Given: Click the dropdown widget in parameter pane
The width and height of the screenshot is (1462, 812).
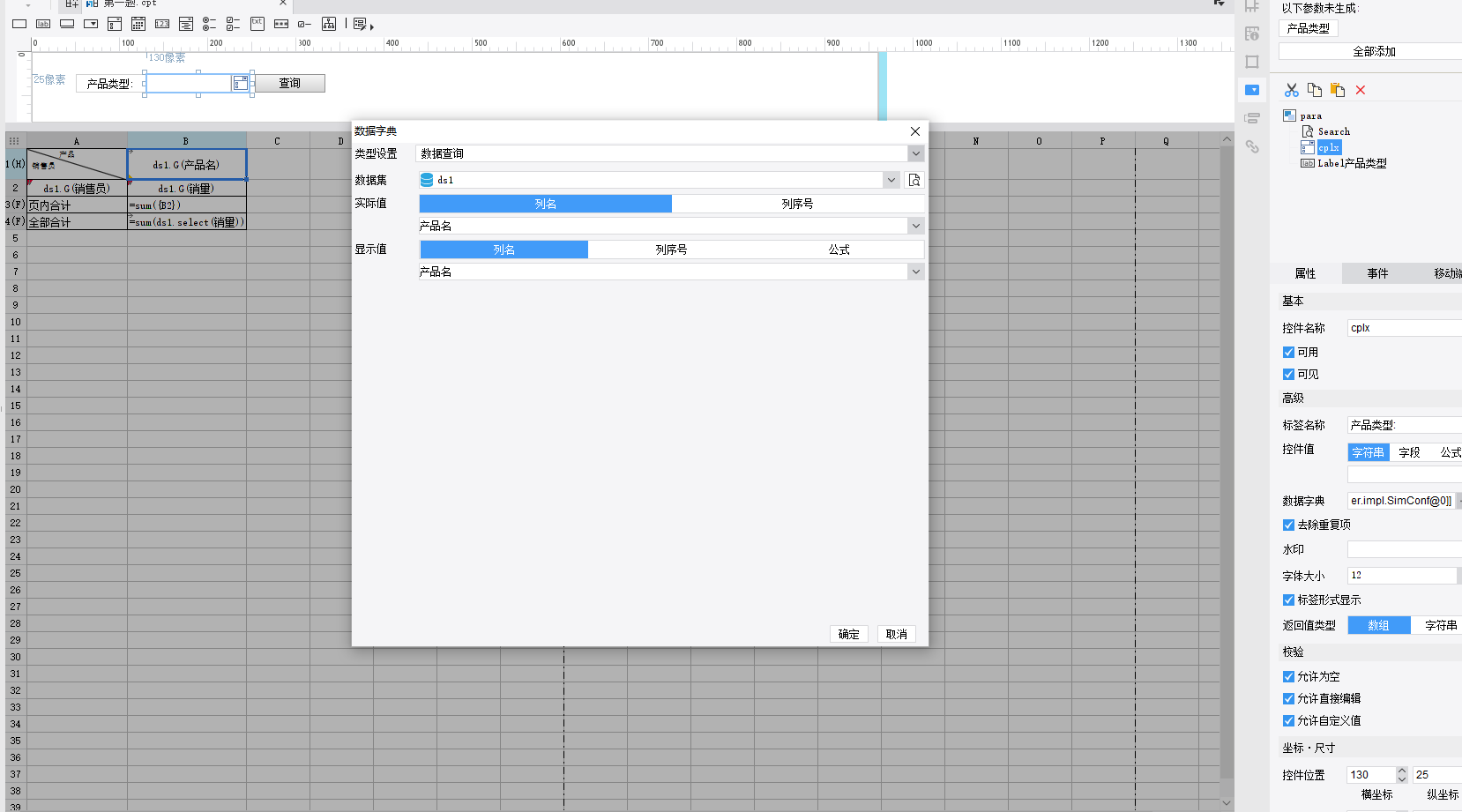Looking at the screenshot, I should pos(198,83).
